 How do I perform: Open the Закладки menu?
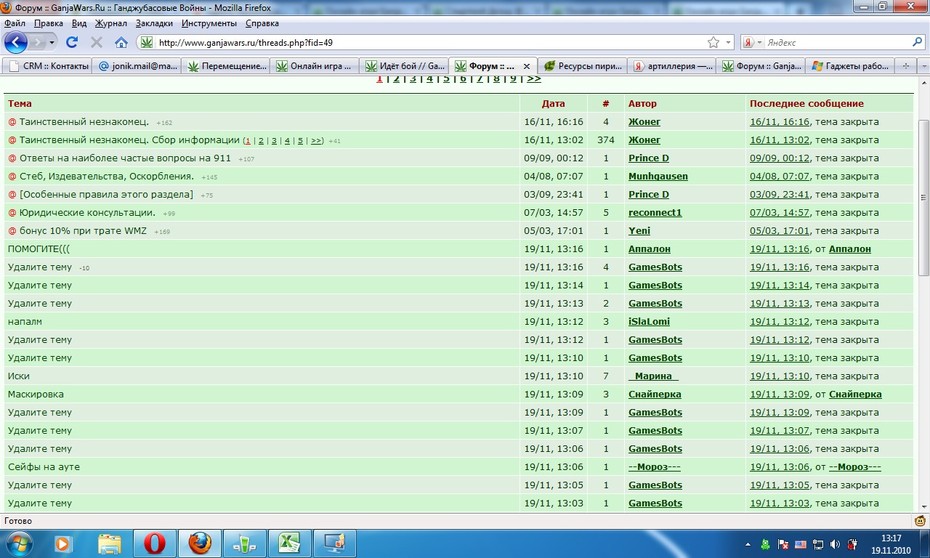pos(154,23)
